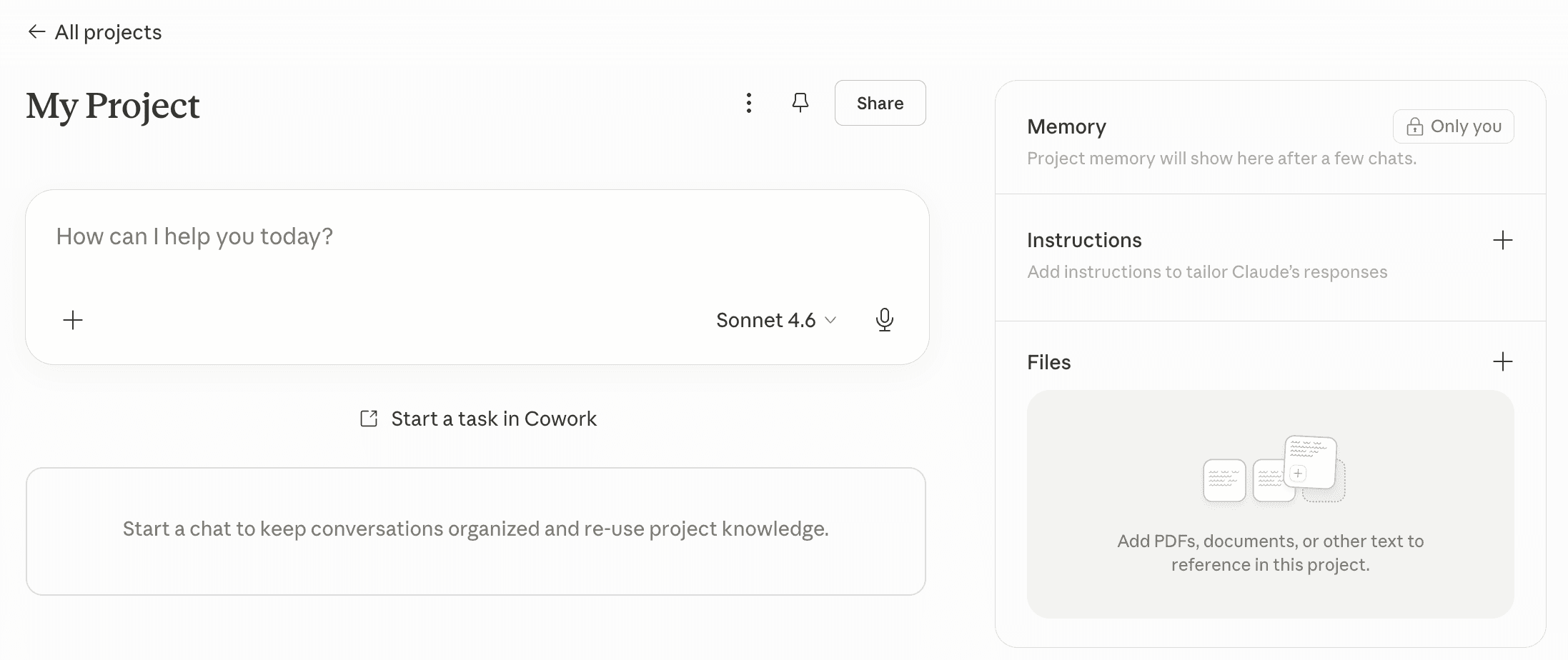Viewport: 1568px width, 660px height.
Task: Click the back arrow to leave project
Action: 37,31
